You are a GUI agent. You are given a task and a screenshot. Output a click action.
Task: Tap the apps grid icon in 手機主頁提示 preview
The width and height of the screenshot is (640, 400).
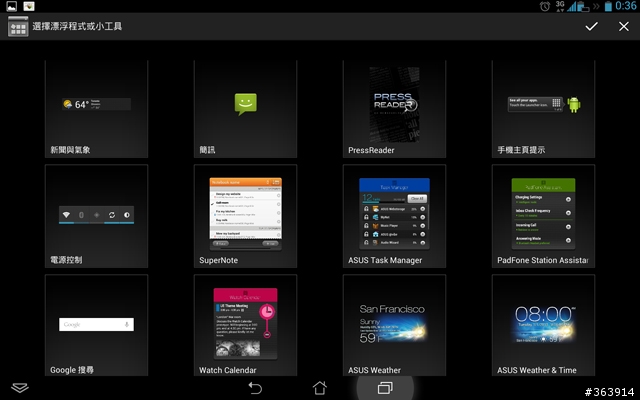pos(556,102)
